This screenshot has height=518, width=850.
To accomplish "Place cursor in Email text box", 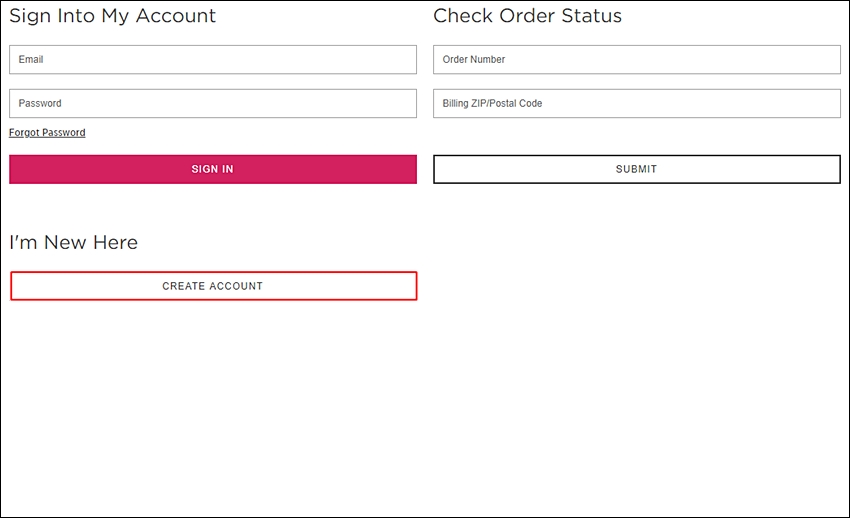I will (212, 60).
